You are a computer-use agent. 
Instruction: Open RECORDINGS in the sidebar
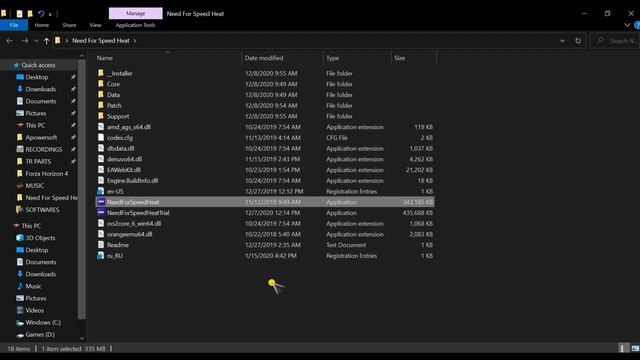coord(44,149)
